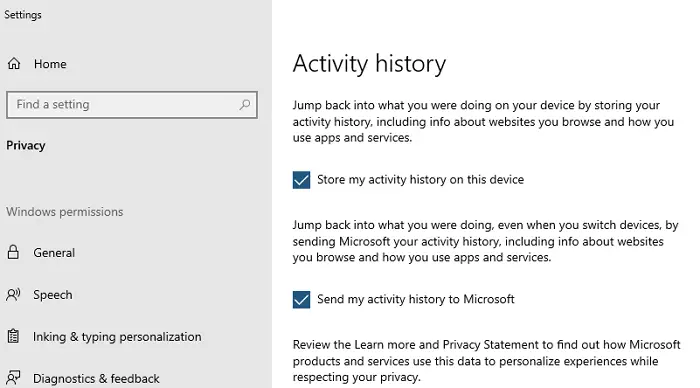Image resolution: width=700 pixels, height=388 pixels.
Task: Click Send my activity history to Microsoft label
Action: pyautogui.click(x=416, y=299)
